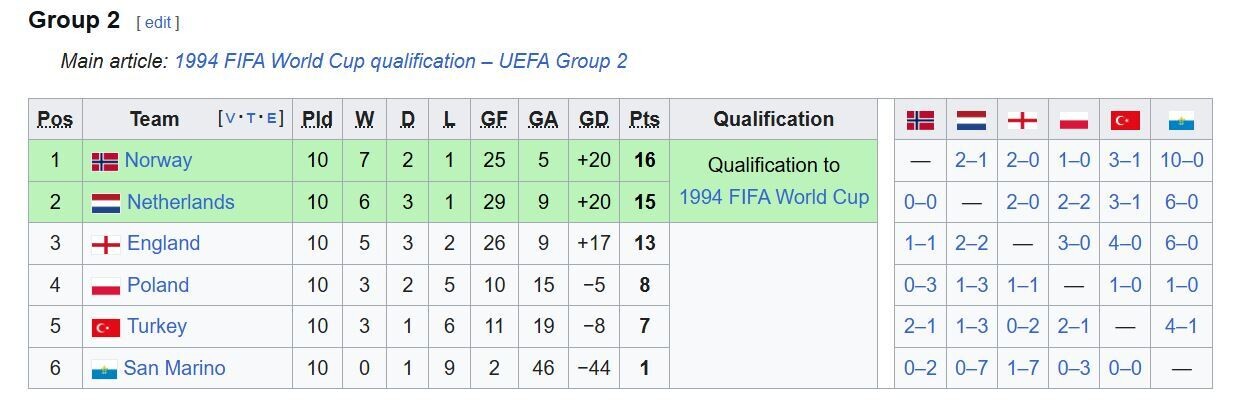1240x406 pixels.
Task: Open the Netherlands team page link
Action: pyautogui.click(x=180, y=203)
